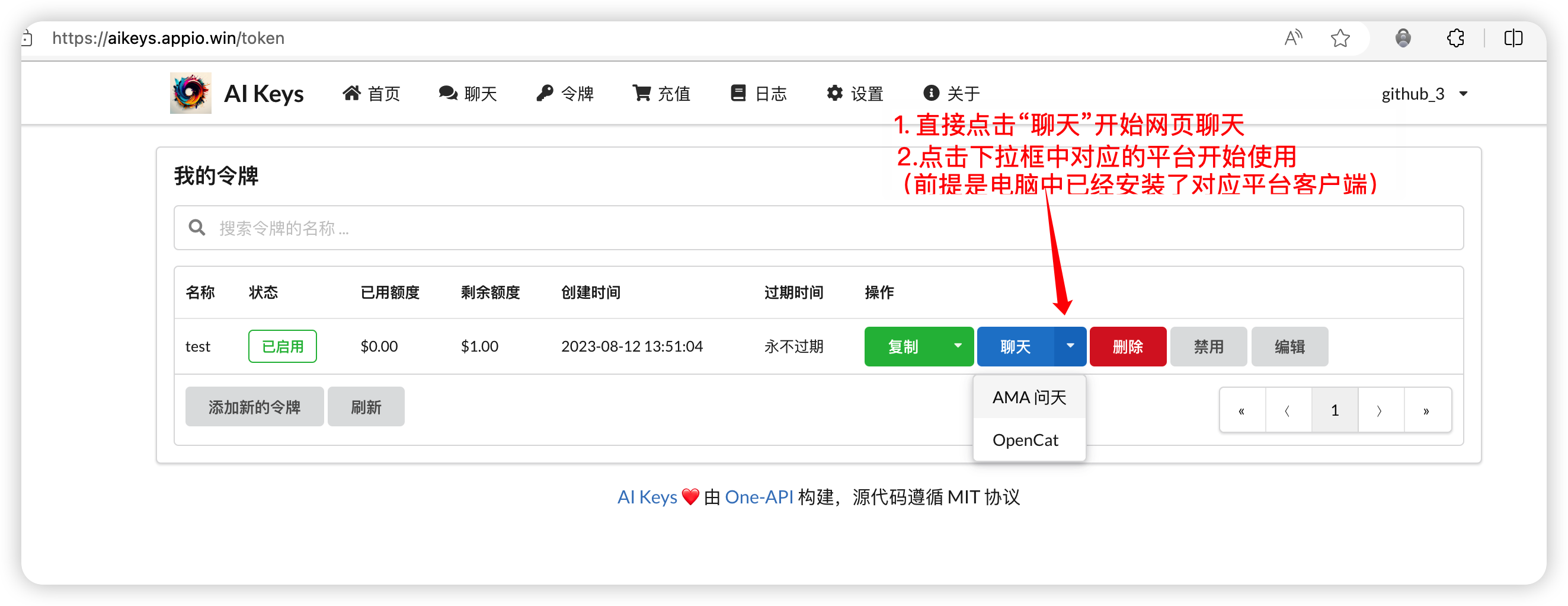Click the $0.00 used quota value
Image resolution: width=1568 pixels, height=606 pixels.
(379, 346)
